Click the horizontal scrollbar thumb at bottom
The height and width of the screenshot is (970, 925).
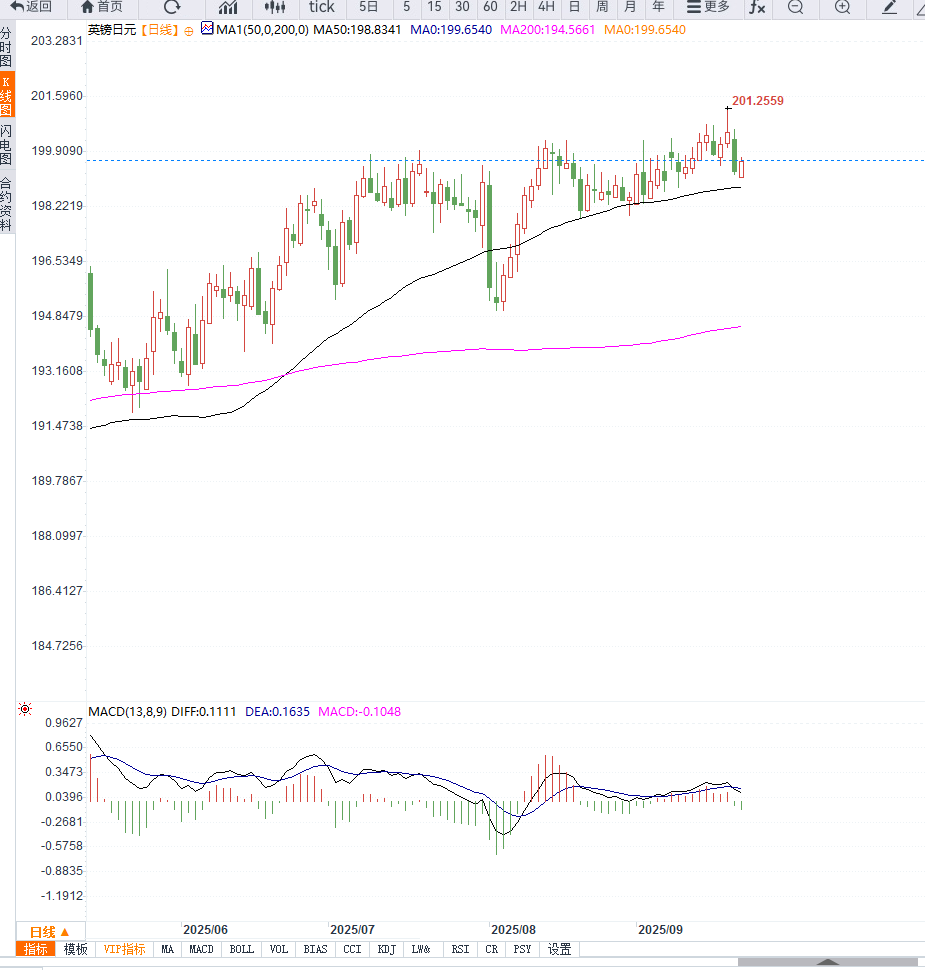(828, 962)
